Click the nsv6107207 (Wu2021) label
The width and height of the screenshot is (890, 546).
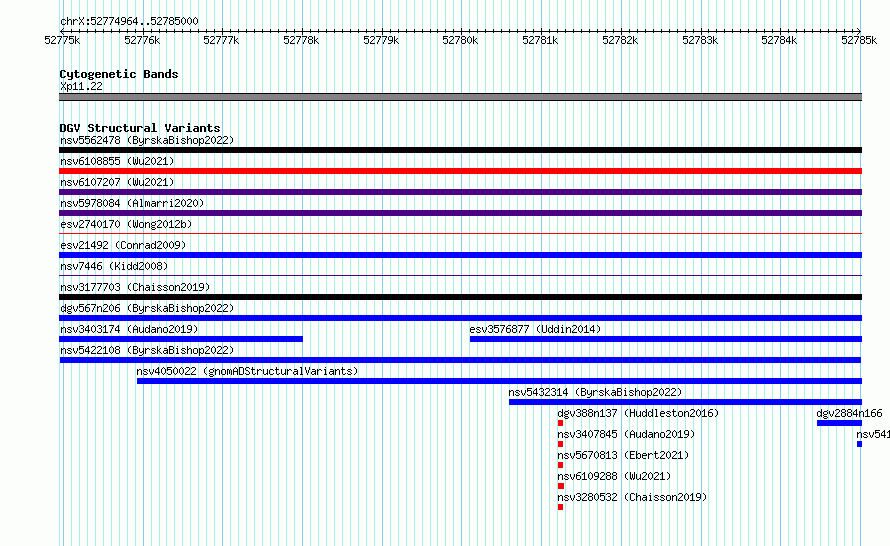point(117,182)
